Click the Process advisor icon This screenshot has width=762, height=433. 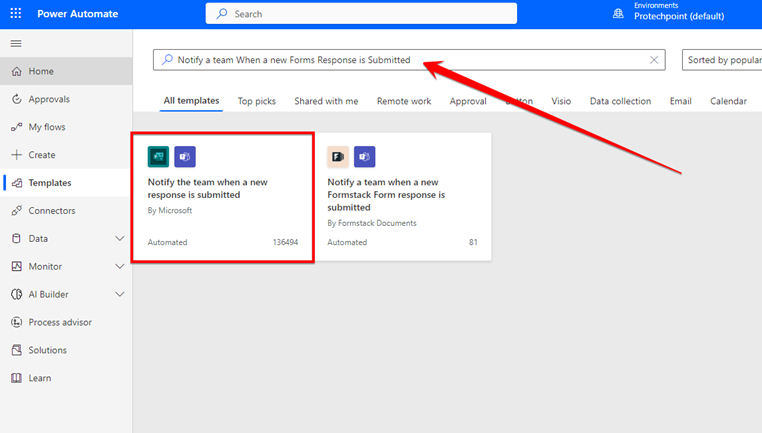click(x=17, y=322)
